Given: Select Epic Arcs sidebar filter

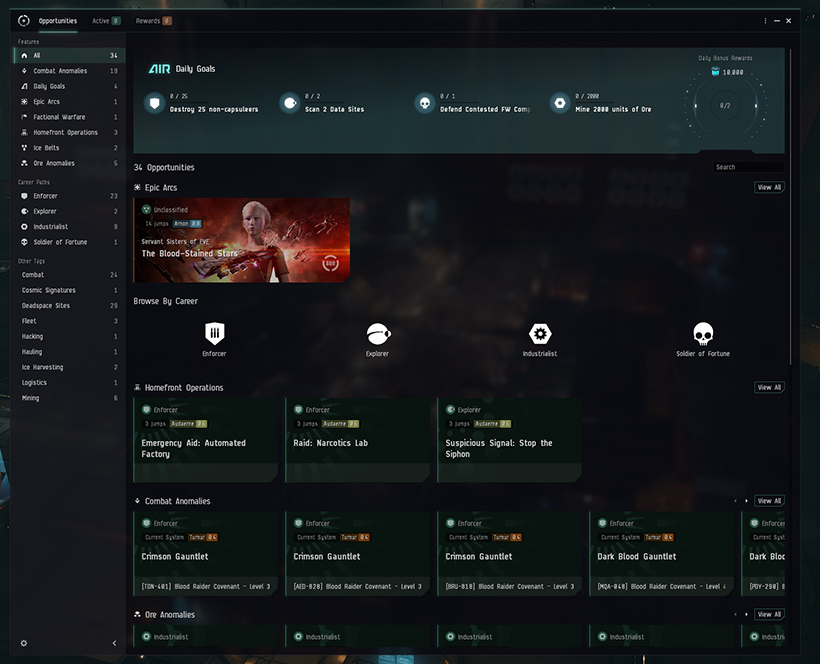Looking at the screenshot, I should coord(70,101).
